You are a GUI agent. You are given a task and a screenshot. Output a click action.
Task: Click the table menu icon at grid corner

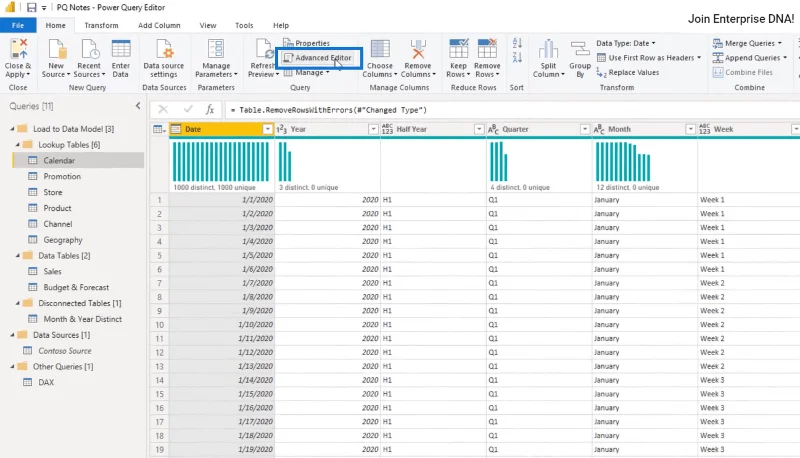(159, 130)
